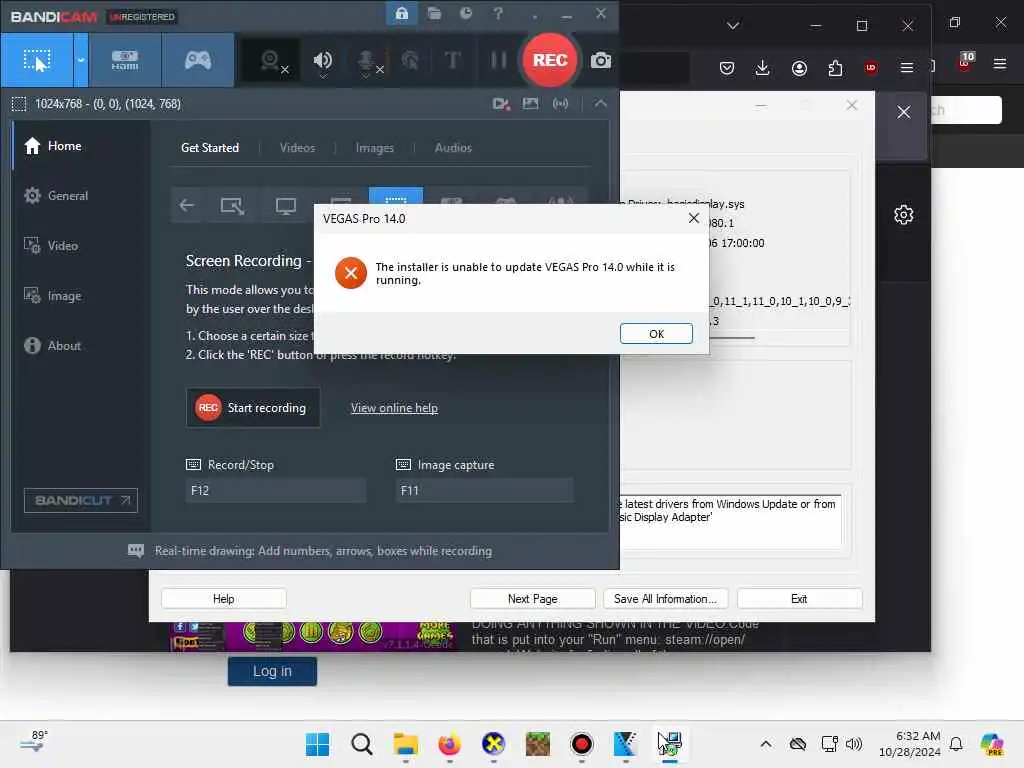The height and width of the screenshot is (768, 1024).
Task: Click Help button in the diagnostic window
Action: click(223, 599)
